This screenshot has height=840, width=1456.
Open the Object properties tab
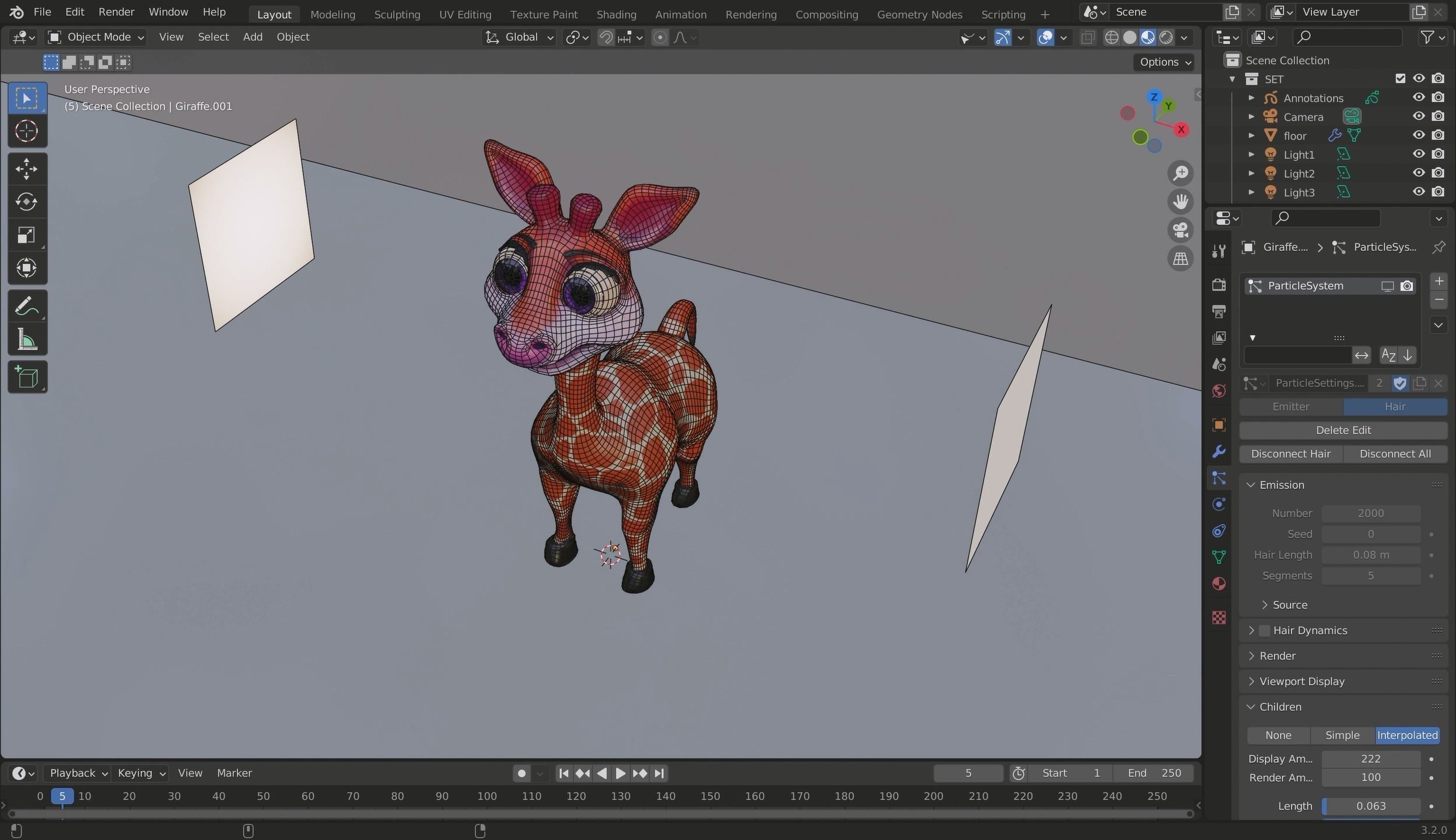coord(1219,425)
